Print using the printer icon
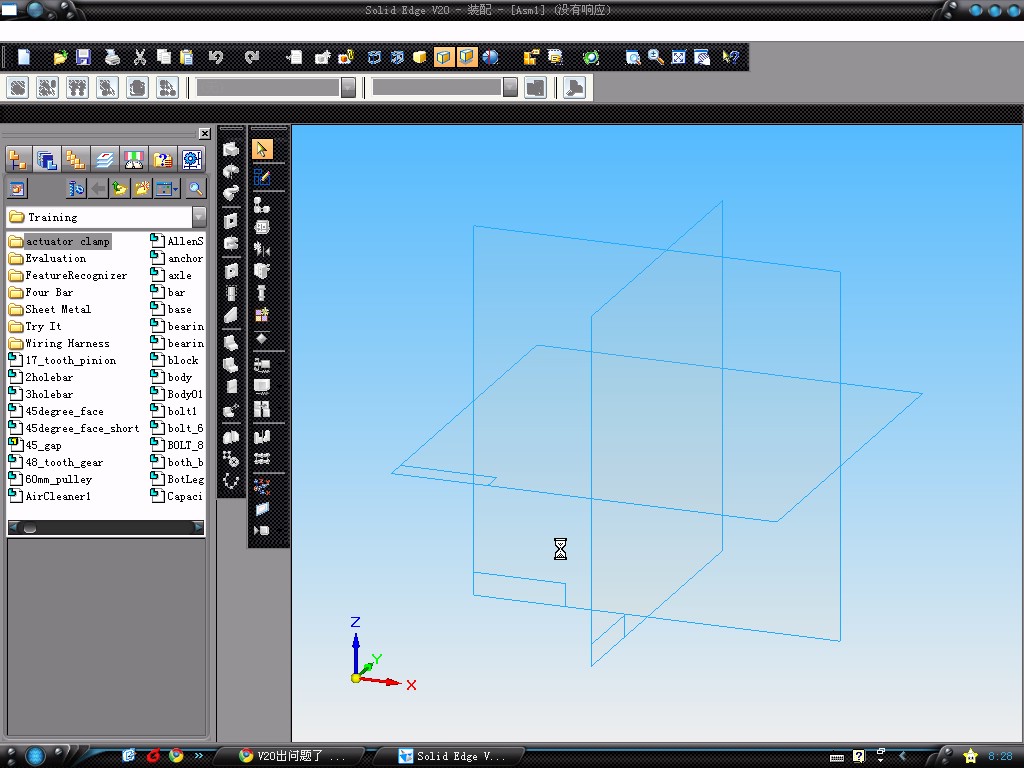 112,57
